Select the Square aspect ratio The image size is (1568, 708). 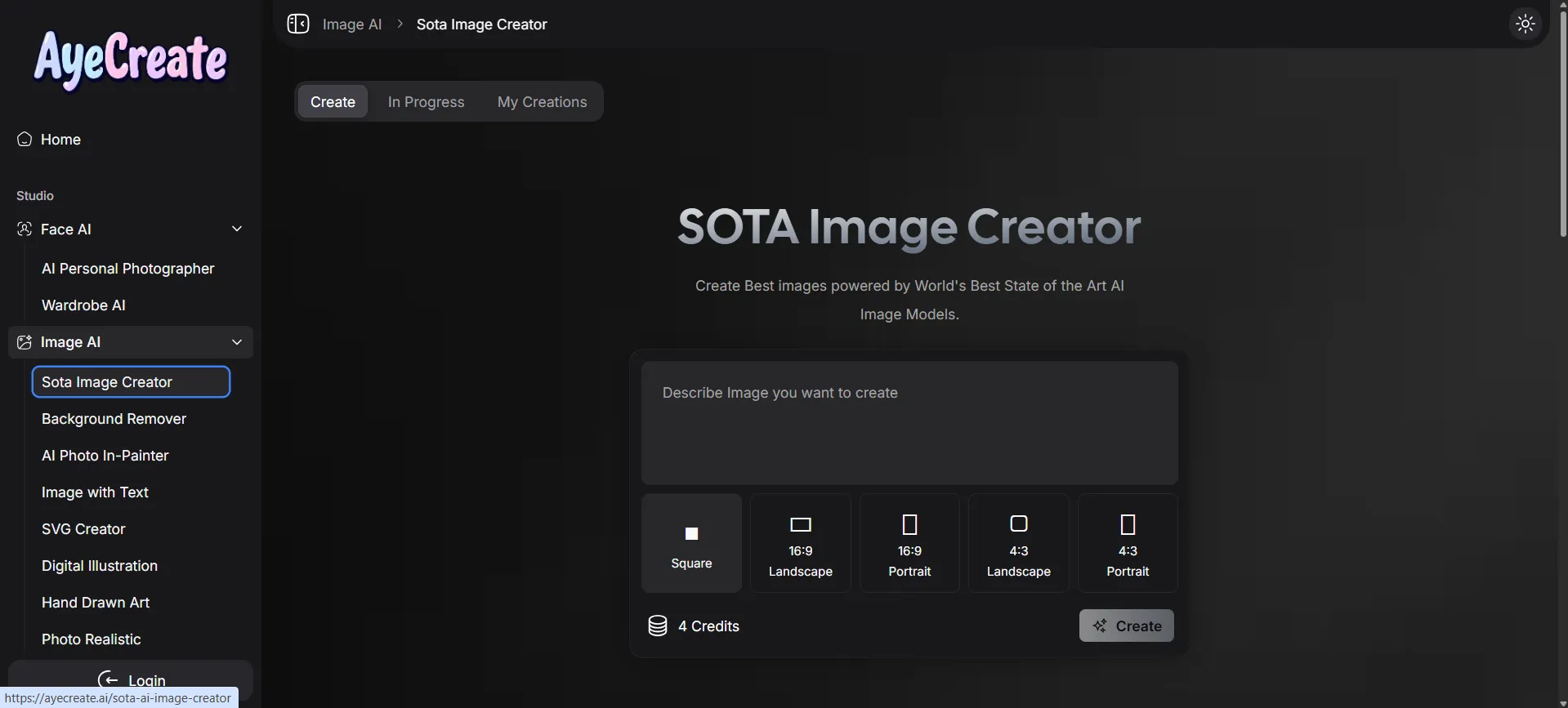click(691, 543)
